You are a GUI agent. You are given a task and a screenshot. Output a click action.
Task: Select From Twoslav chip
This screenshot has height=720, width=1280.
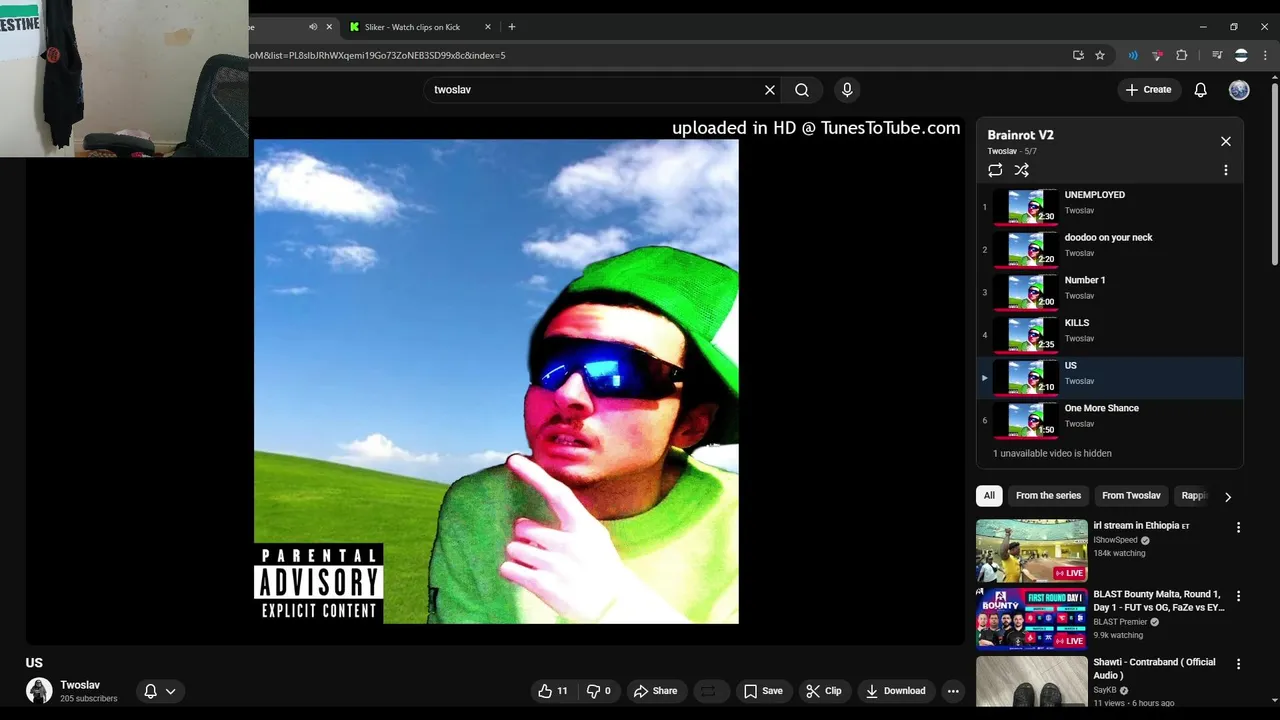click(x=1131, y=496)
